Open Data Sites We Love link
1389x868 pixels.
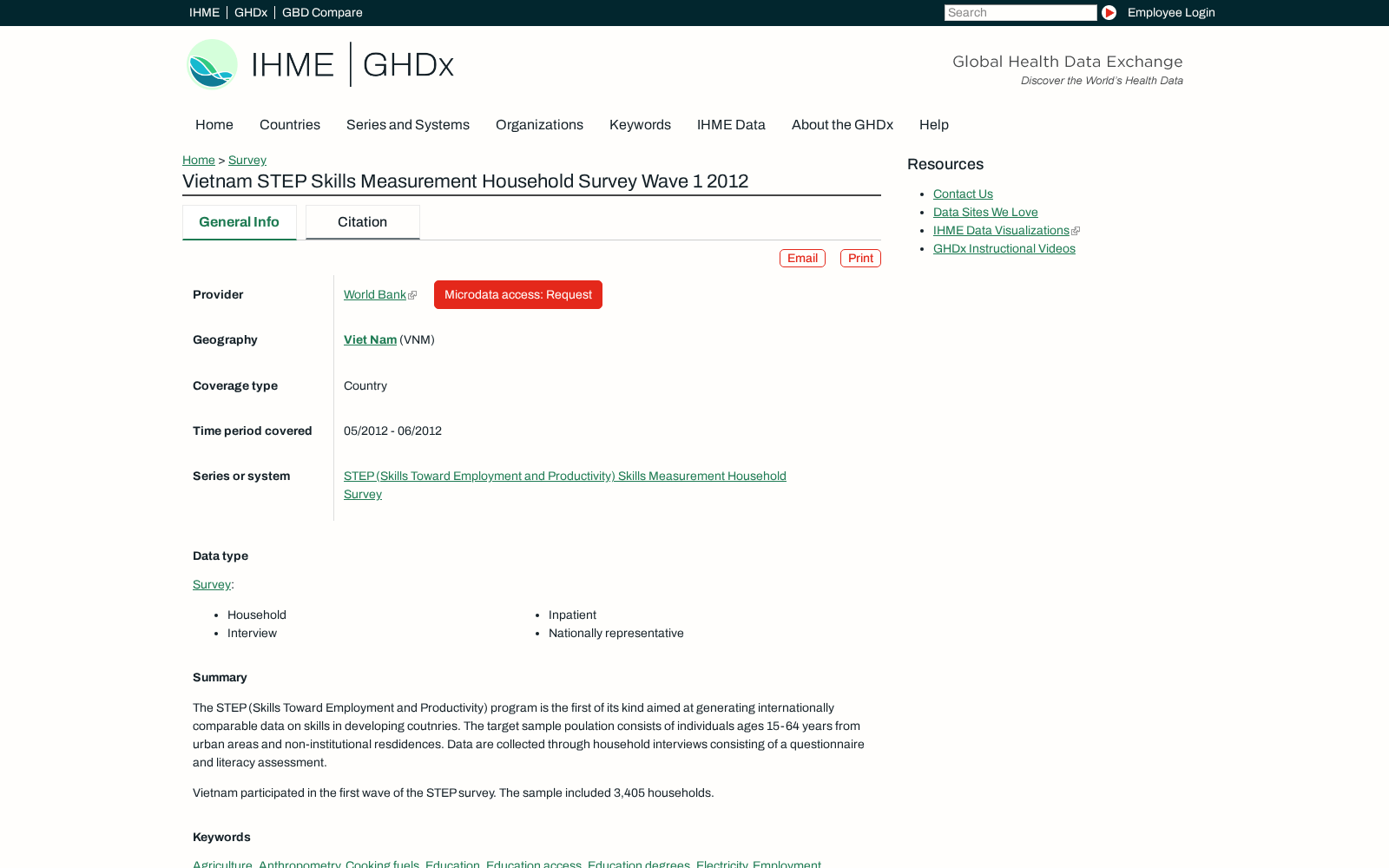(985, 212)
